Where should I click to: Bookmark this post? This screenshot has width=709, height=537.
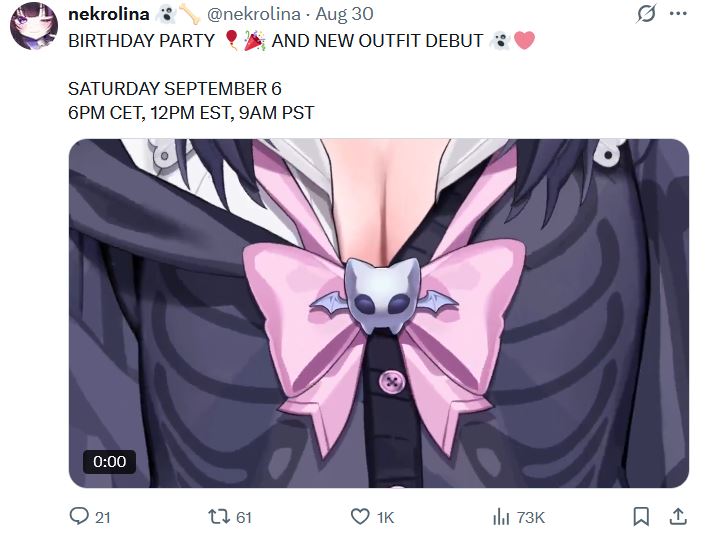641,516
